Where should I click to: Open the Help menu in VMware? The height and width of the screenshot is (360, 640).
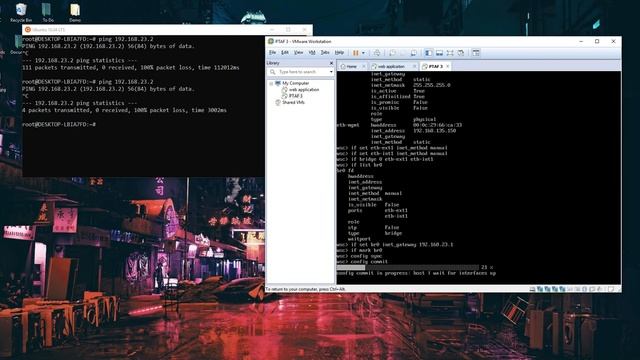tap(339, 53)
